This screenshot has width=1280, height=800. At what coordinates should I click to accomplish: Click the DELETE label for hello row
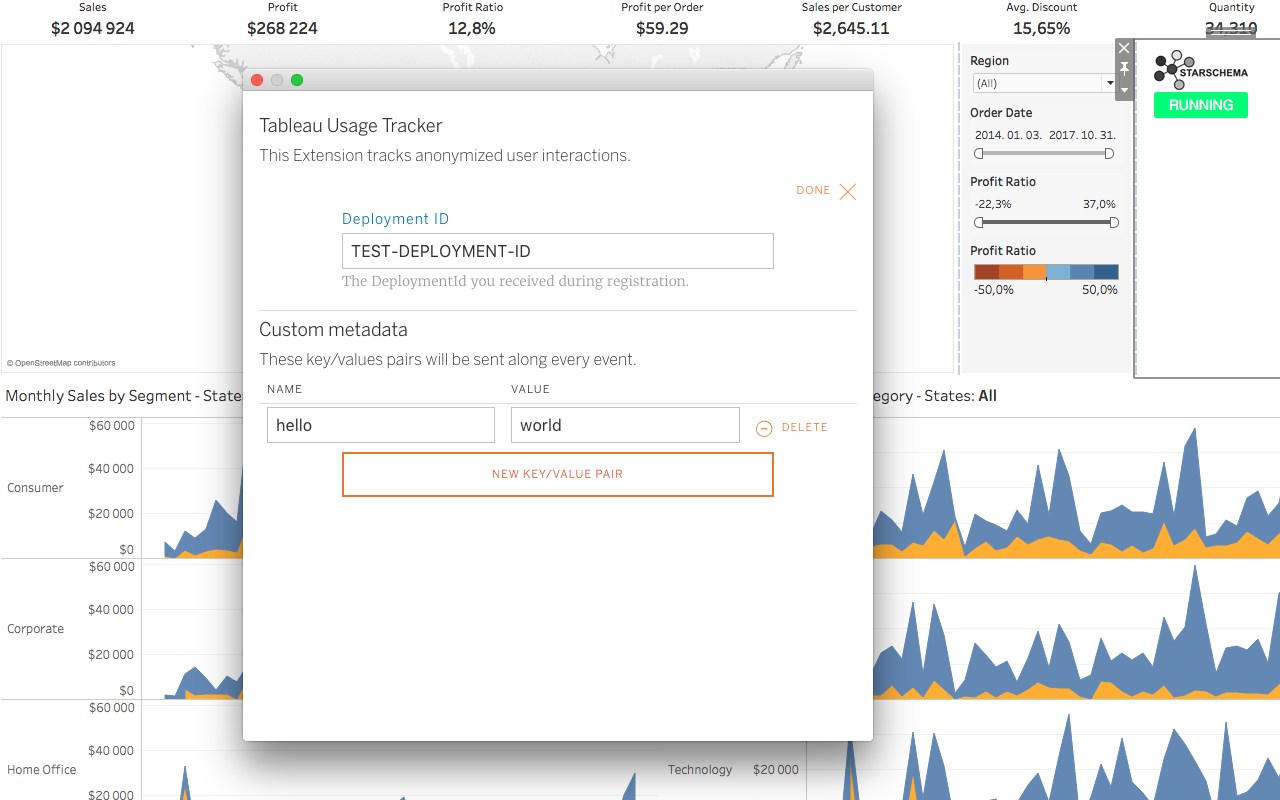point(805,427)
